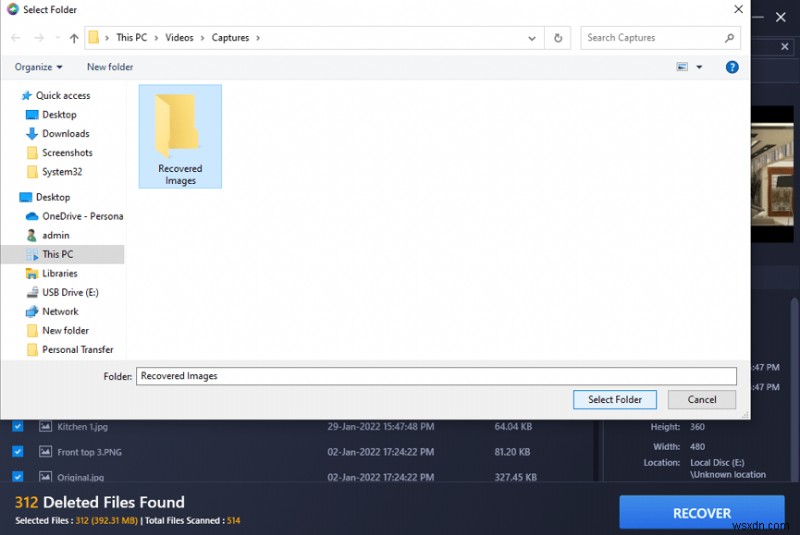Viewport: 800px width, 535px height.
Task: Select the Kitchen 1.jpg file name
Action: click(x=82, y=427)
